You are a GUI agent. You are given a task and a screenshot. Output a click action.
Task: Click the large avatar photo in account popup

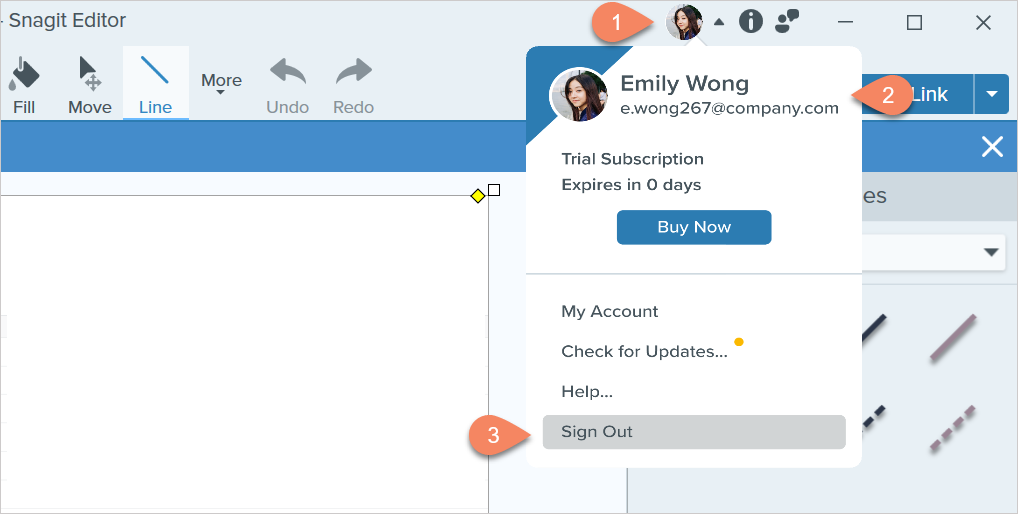(578, 95)
